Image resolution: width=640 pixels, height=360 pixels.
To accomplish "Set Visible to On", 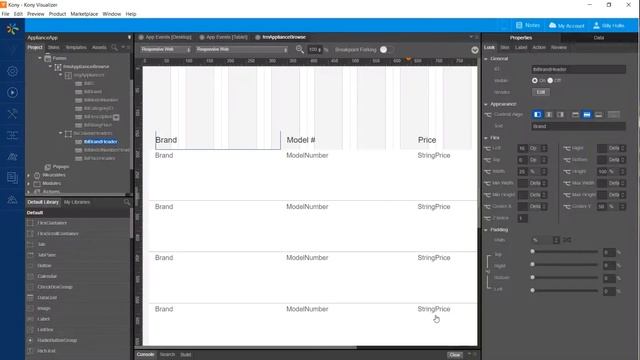I will (x=535, y=80).
